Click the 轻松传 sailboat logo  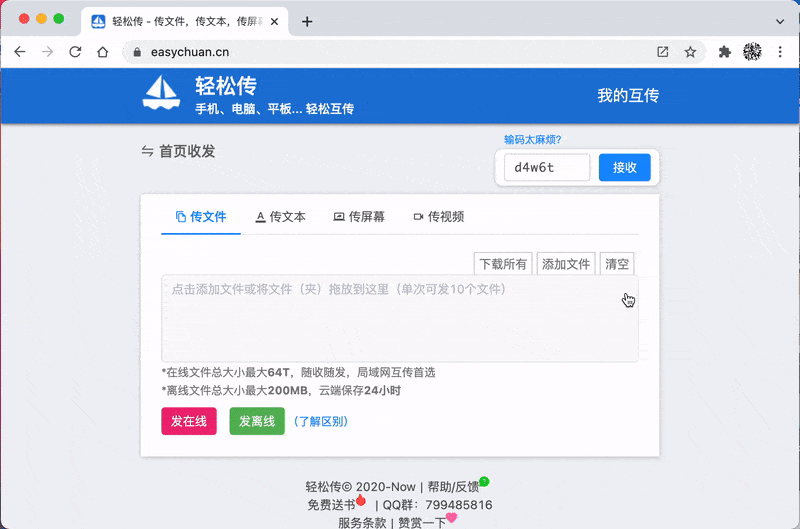point(161,94)
